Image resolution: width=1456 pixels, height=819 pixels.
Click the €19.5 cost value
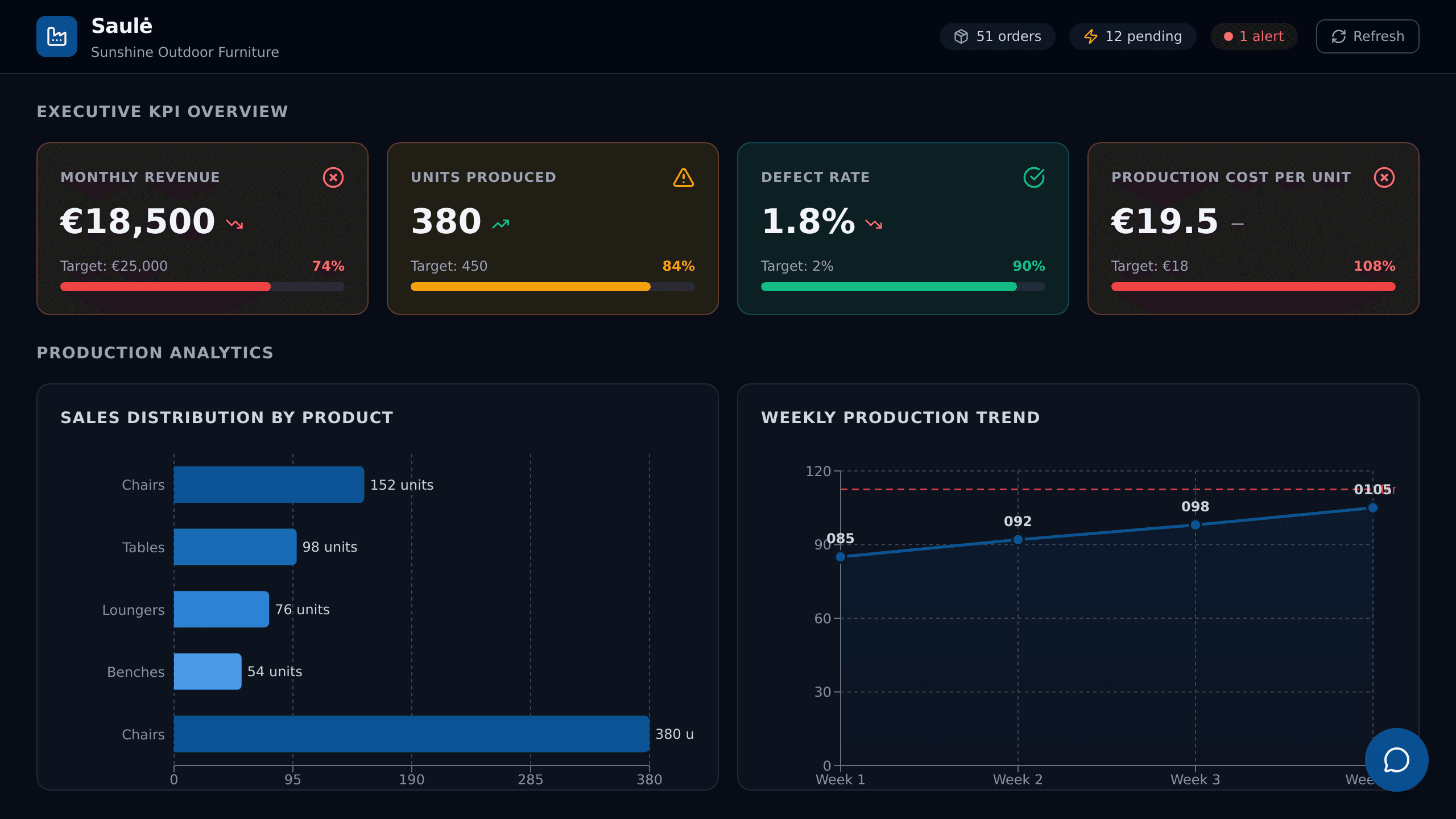[1165, 221]
